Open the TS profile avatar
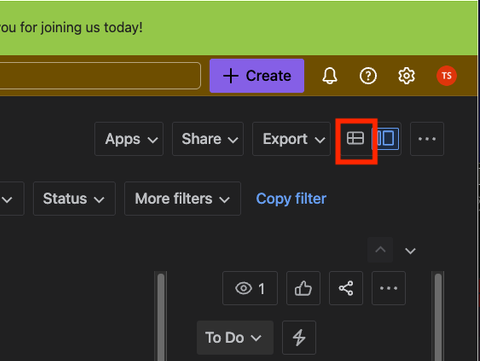480x361 pixels. click(446, 76)
